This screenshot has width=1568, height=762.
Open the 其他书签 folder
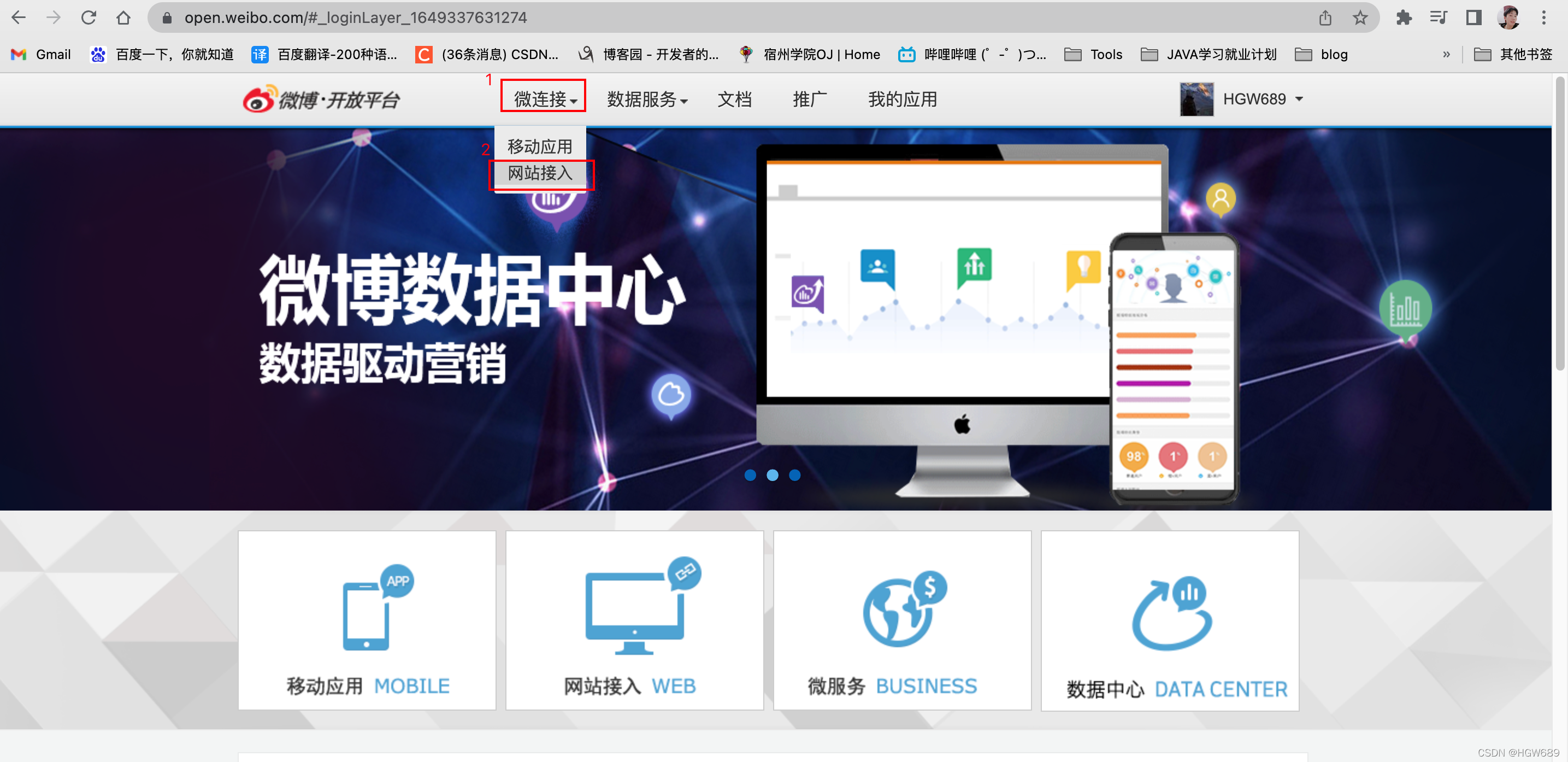tap(1513, 54)
